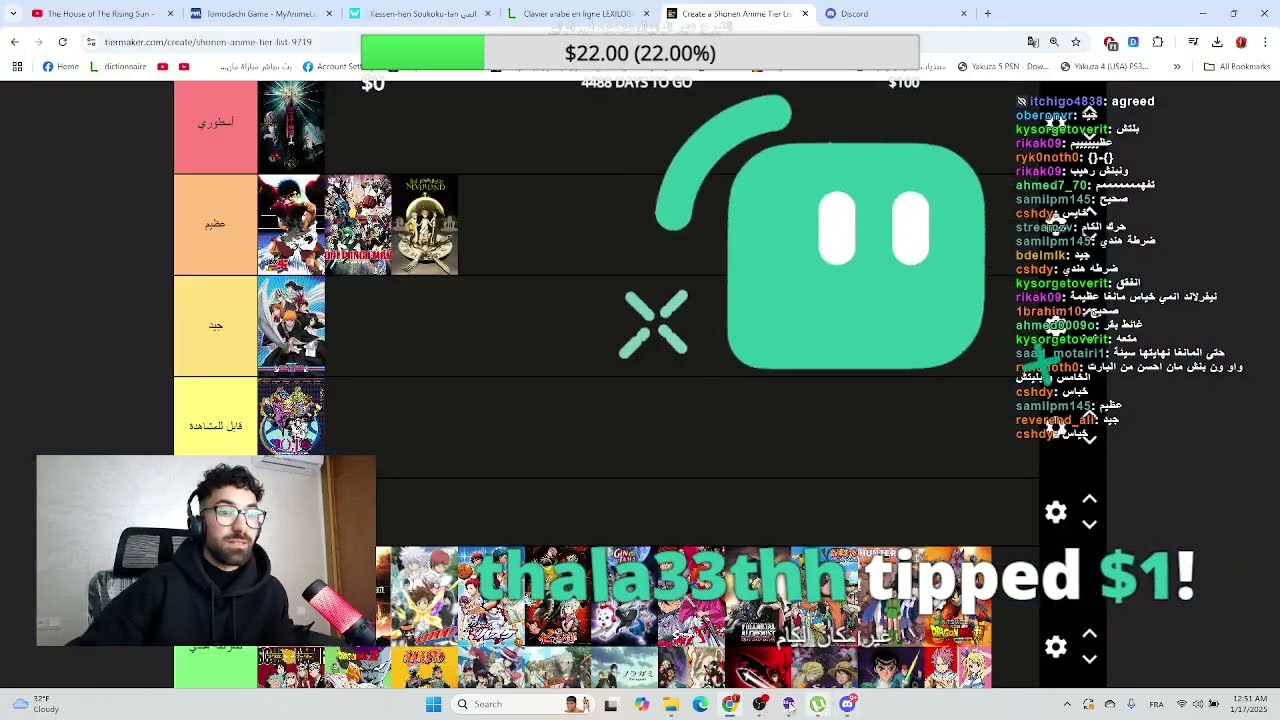Open uTorrent from the taskbar
Image resolution: width=1280 pixels, height=720 pixels.
(818, 704)
